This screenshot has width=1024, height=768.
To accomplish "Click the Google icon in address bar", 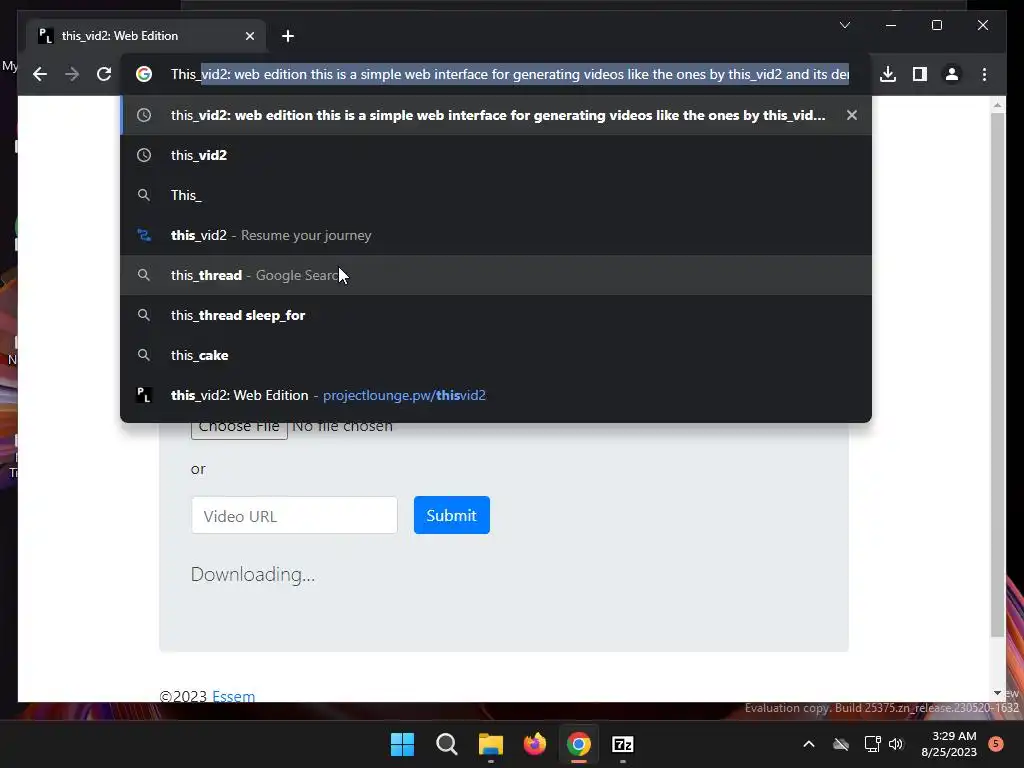I will (144, 74).
